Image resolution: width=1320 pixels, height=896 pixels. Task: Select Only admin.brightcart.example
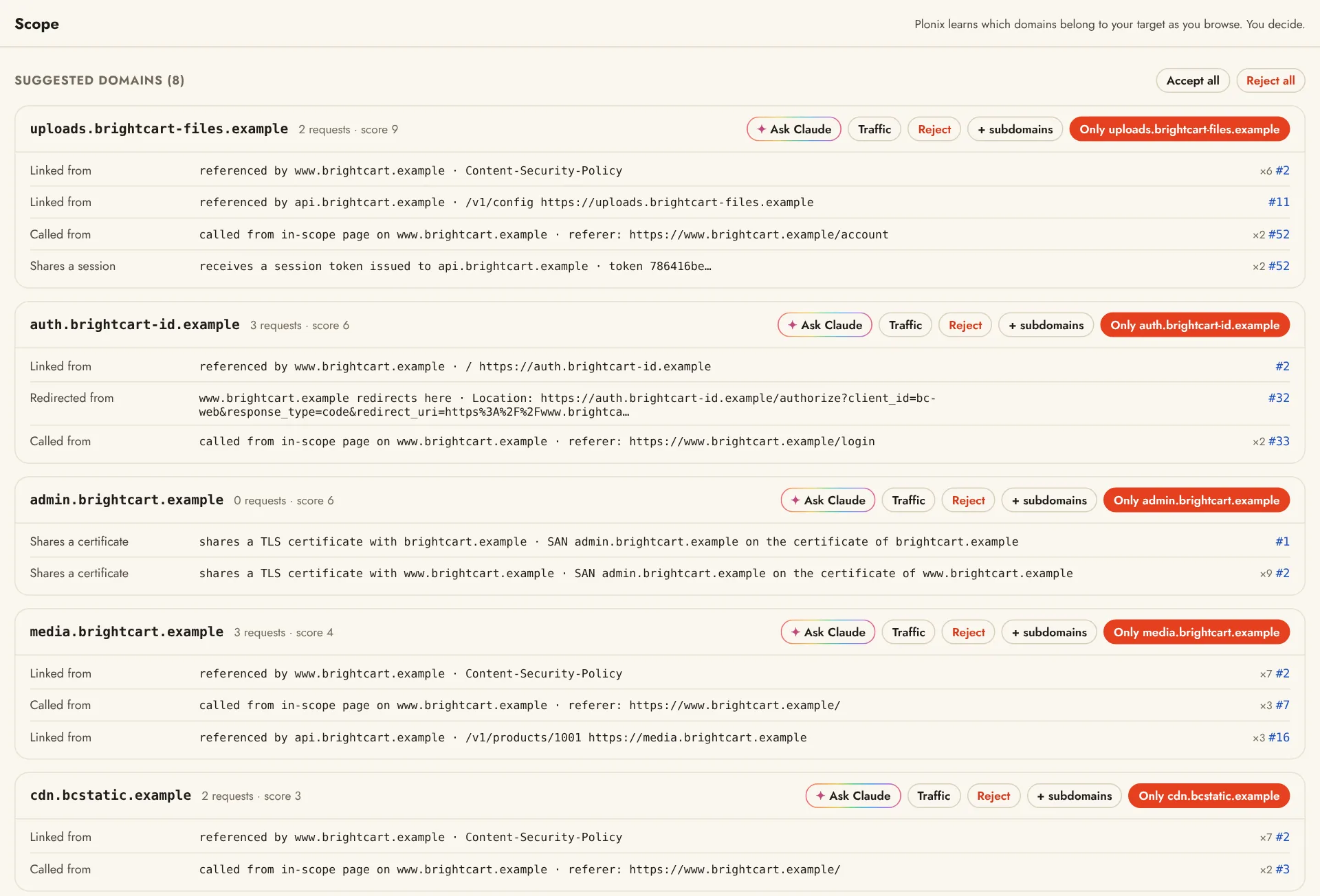[1197, 500]
